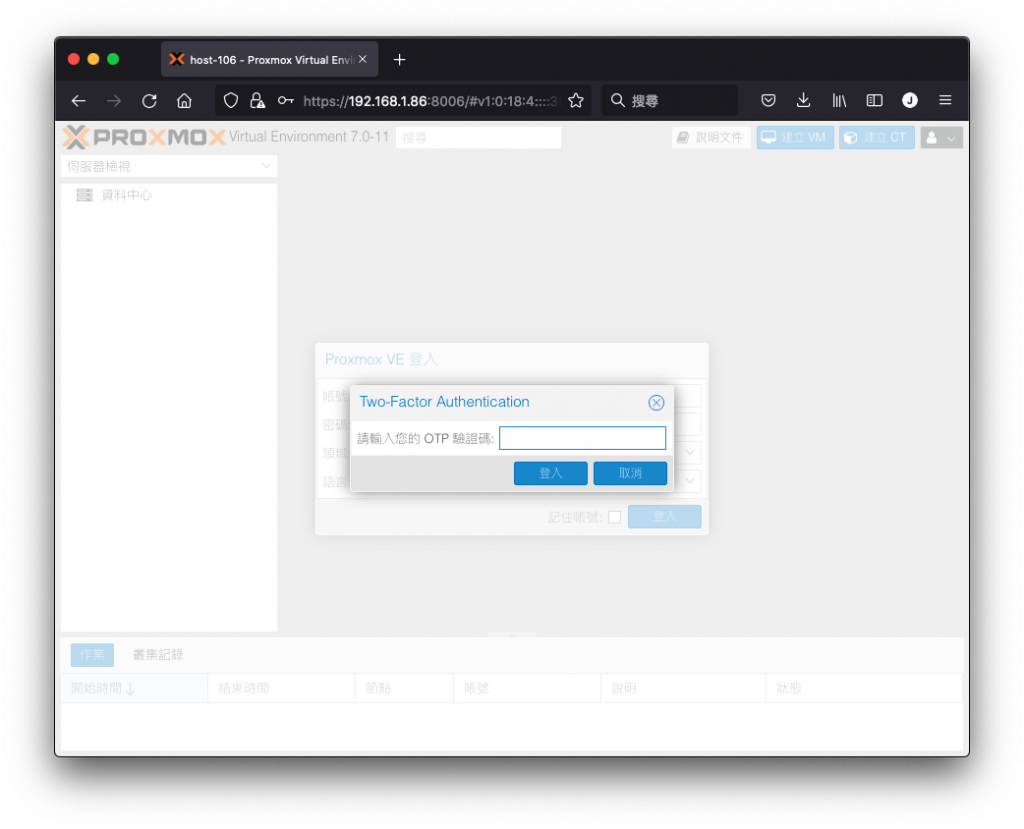Open the user account dropdown

(x=941, y=138)
